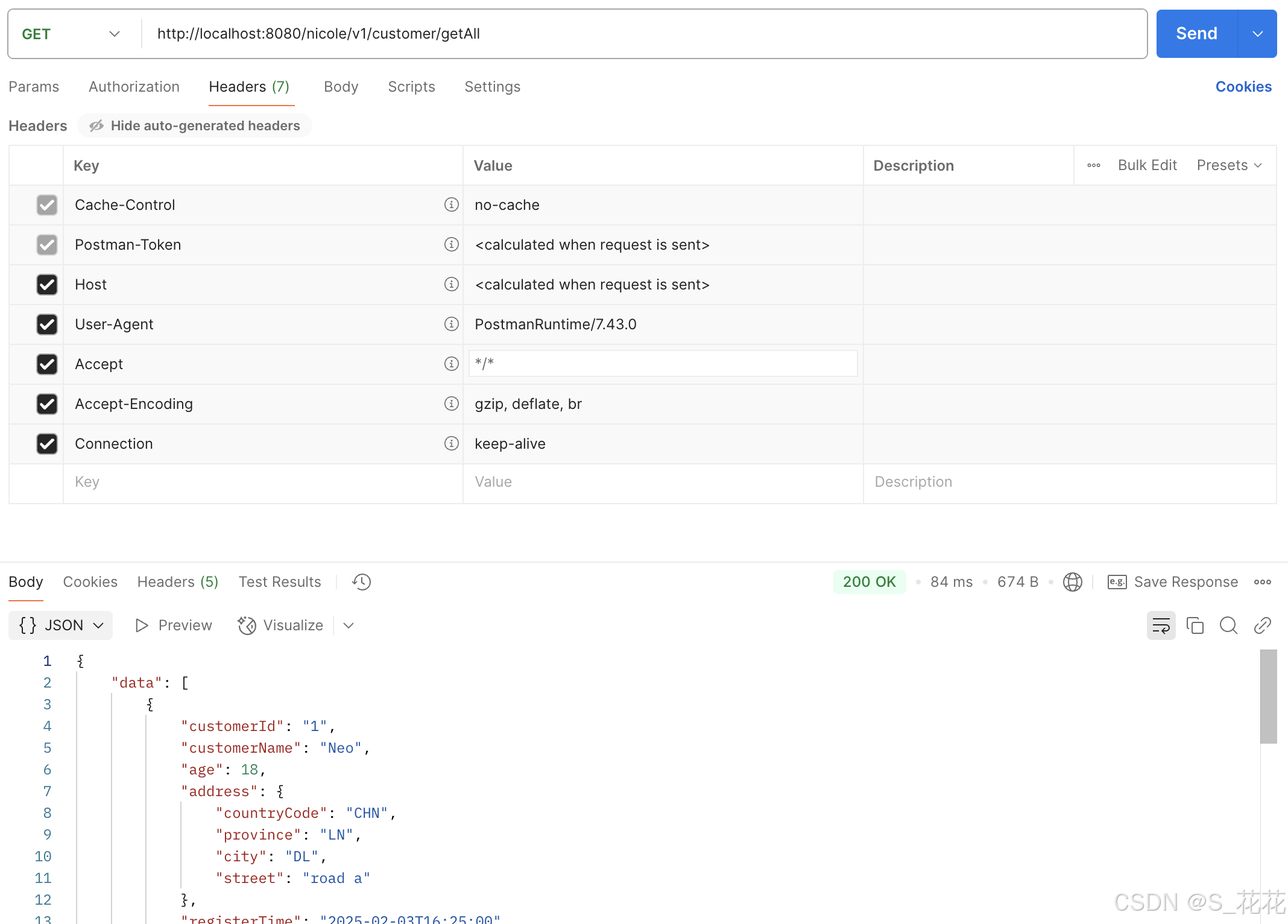Toggle line wrap icon in response toolbar
Screen dimensions: 1288x924
[1161, 625]
